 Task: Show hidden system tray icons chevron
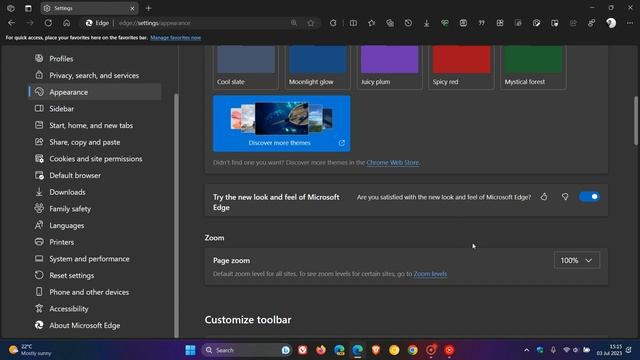click(x=527, y=350)
